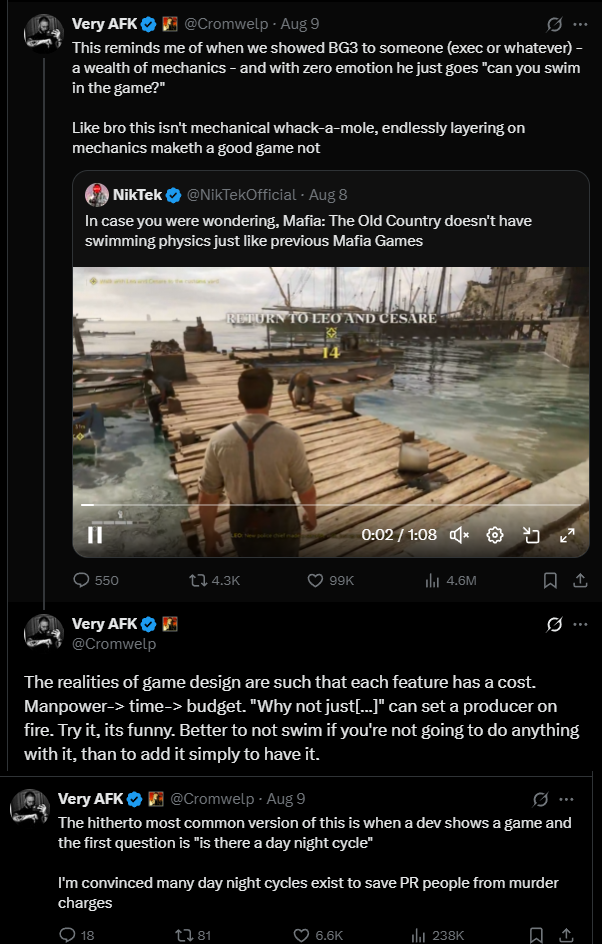Like the day night cycle reply
This screenshot has height=944, width=602.
[x=302, y=935]
